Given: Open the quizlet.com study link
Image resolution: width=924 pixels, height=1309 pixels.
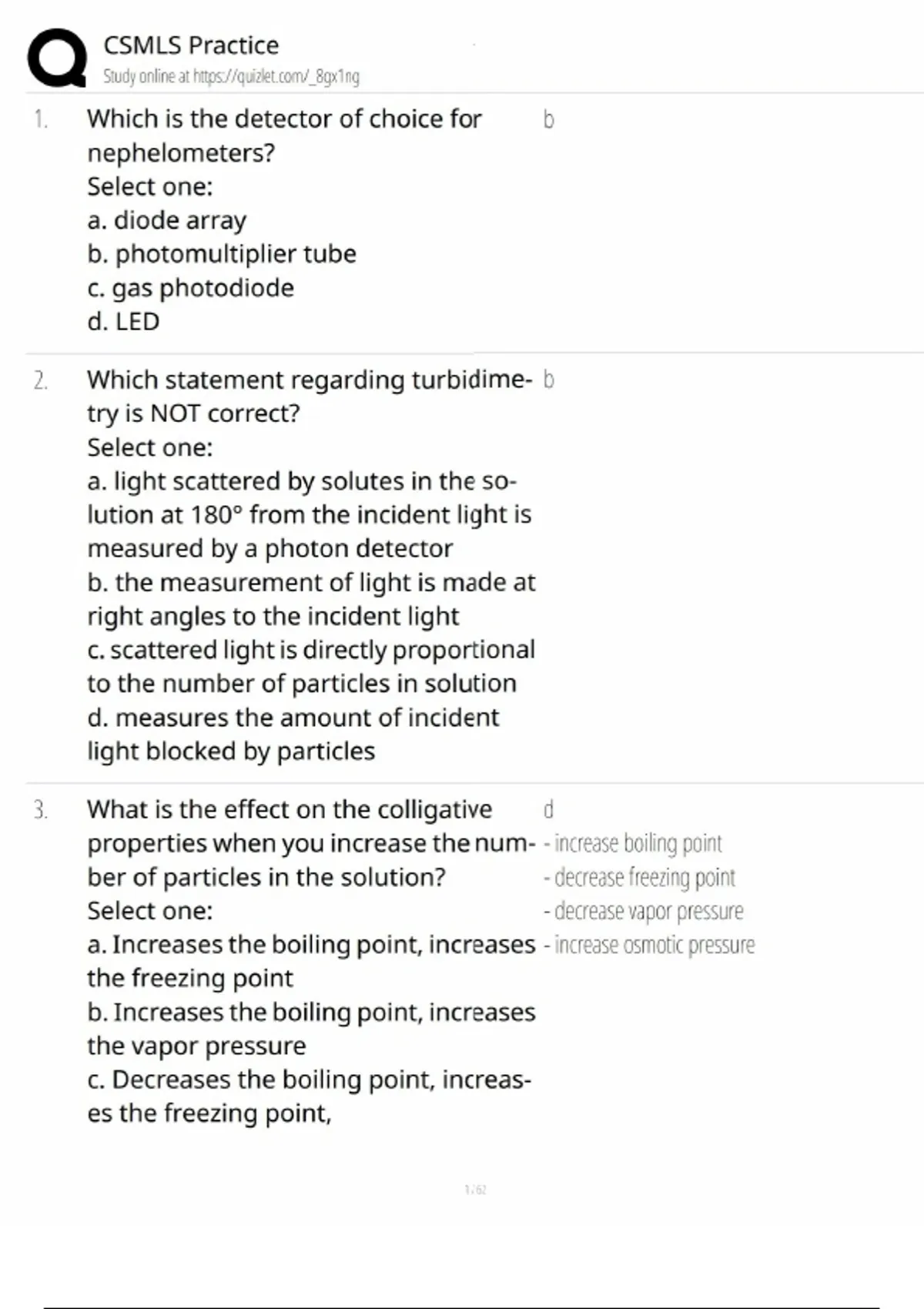Looking at the screenshot, I should pyautogui.click(x=231, y=76).
